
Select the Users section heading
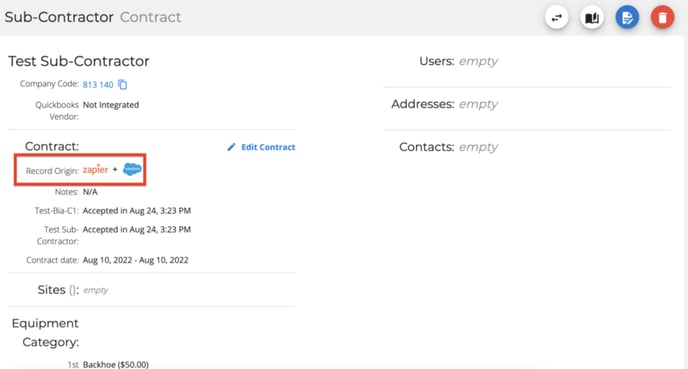437,61
